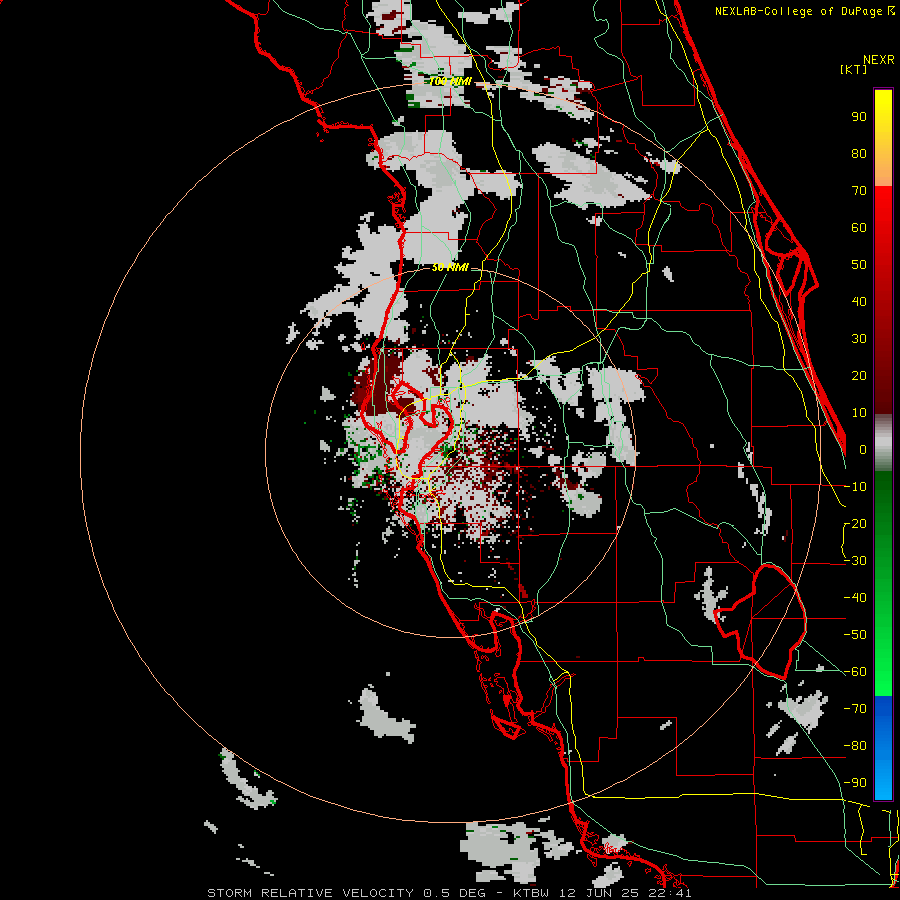Click the STORM RELATIVE VELOCITY footer text
The height and width of the screenshot is (900, 900).
pyautogui.click(x=310, y=893)
